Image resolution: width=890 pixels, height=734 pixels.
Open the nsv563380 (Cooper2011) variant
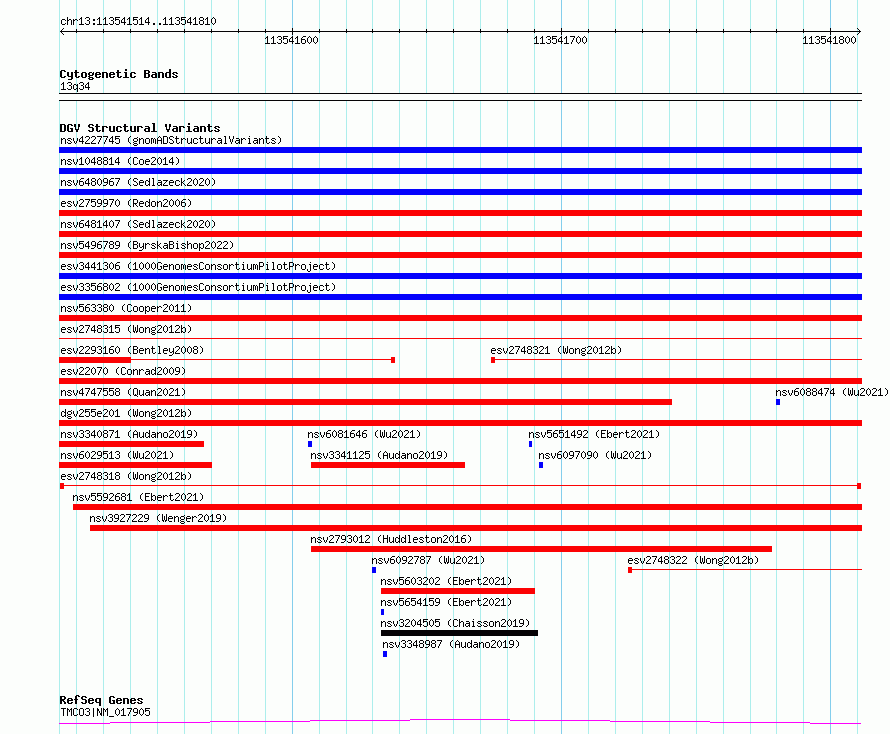(x=126, y=308)
